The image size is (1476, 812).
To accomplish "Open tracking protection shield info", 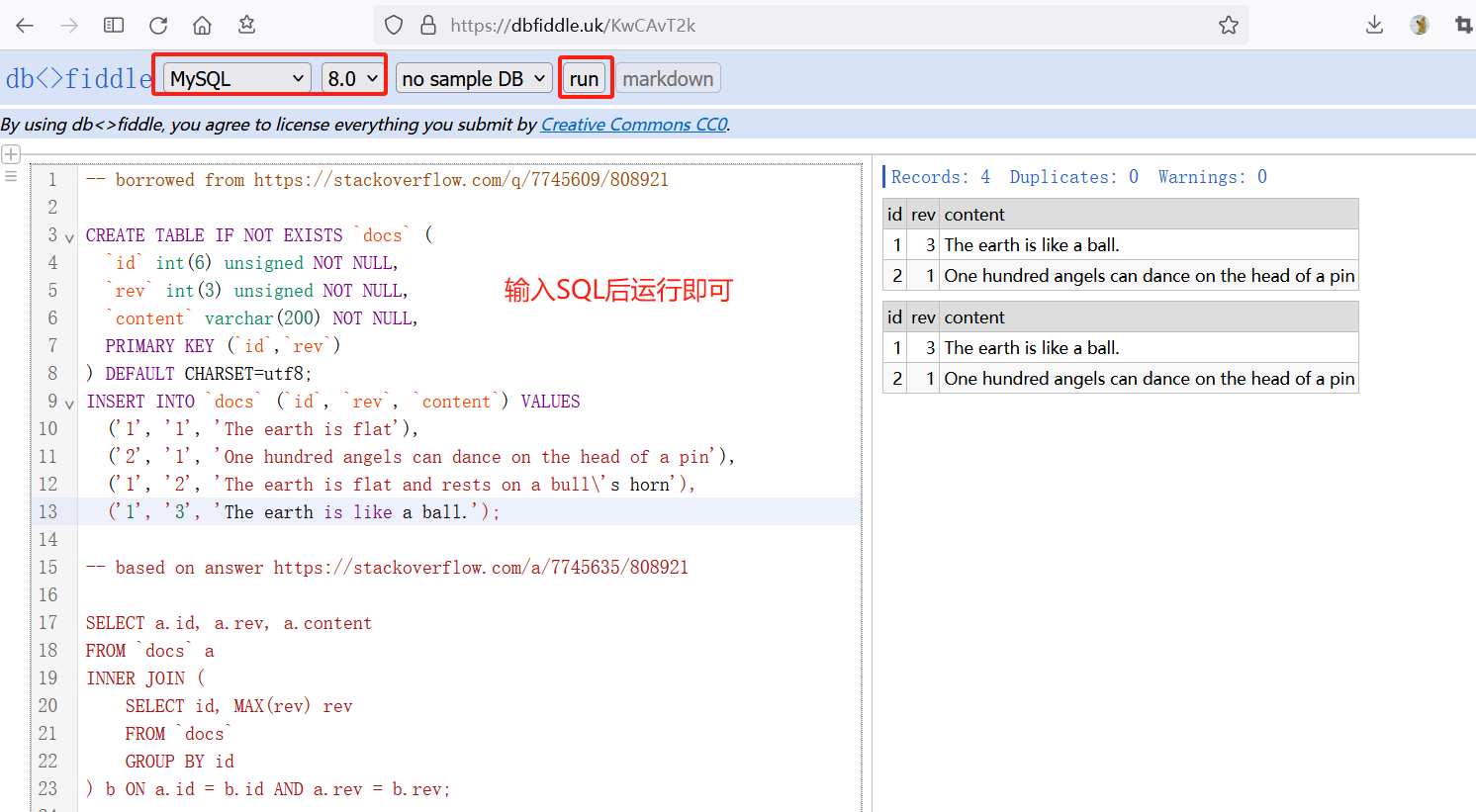I will (394, 25).
